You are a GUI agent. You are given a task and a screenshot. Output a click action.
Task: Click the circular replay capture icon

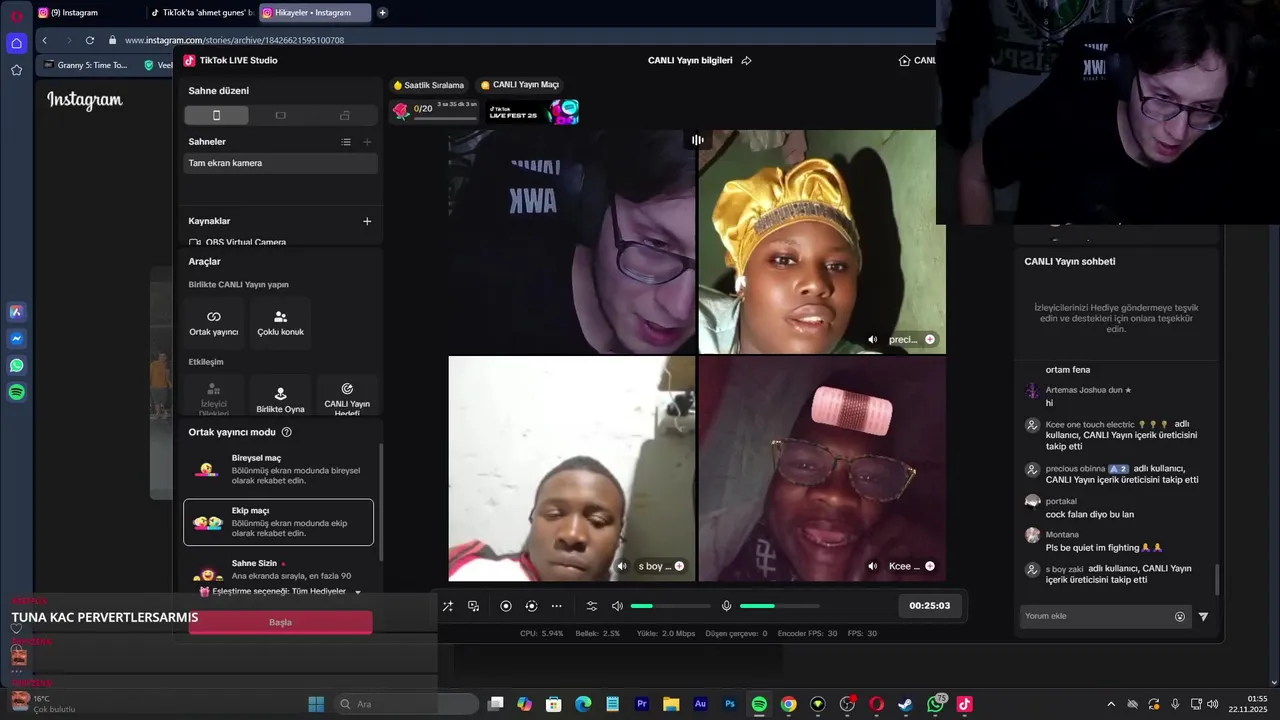pyautogui.click(x=531, y=606)
